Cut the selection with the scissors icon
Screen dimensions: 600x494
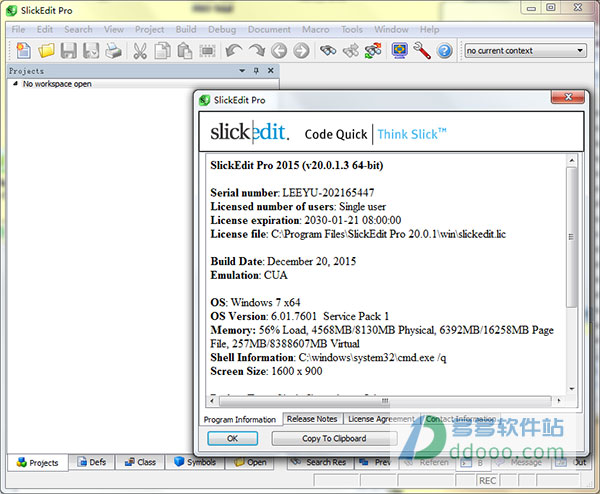(x=140, y=51)
